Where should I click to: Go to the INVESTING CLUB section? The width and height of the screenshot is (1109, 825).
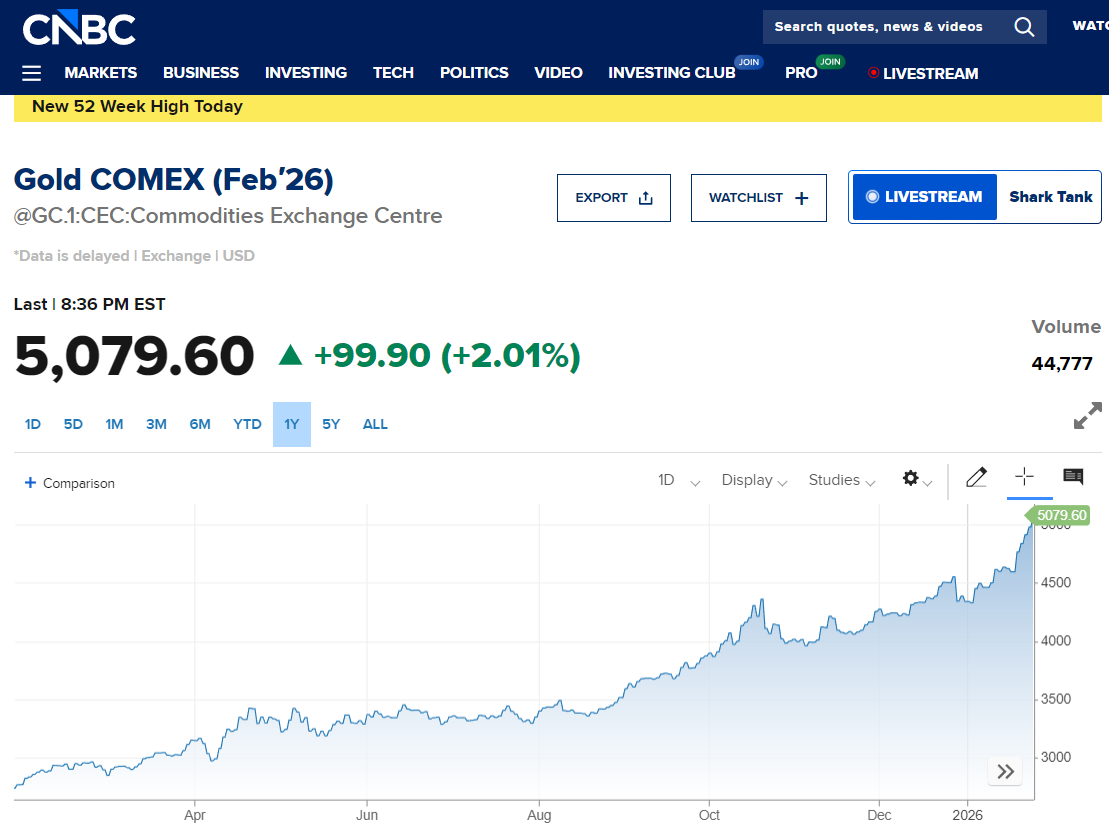pos(671,73)
